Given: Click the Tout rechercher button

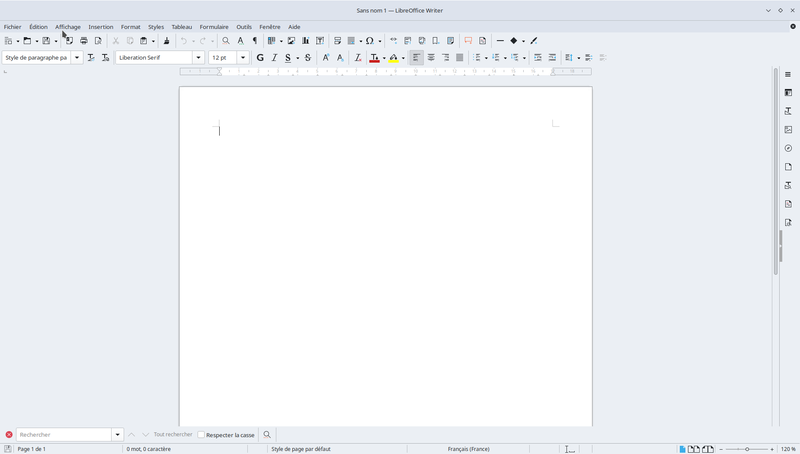Looking at the screenshot, I should (x=172, y=435).
